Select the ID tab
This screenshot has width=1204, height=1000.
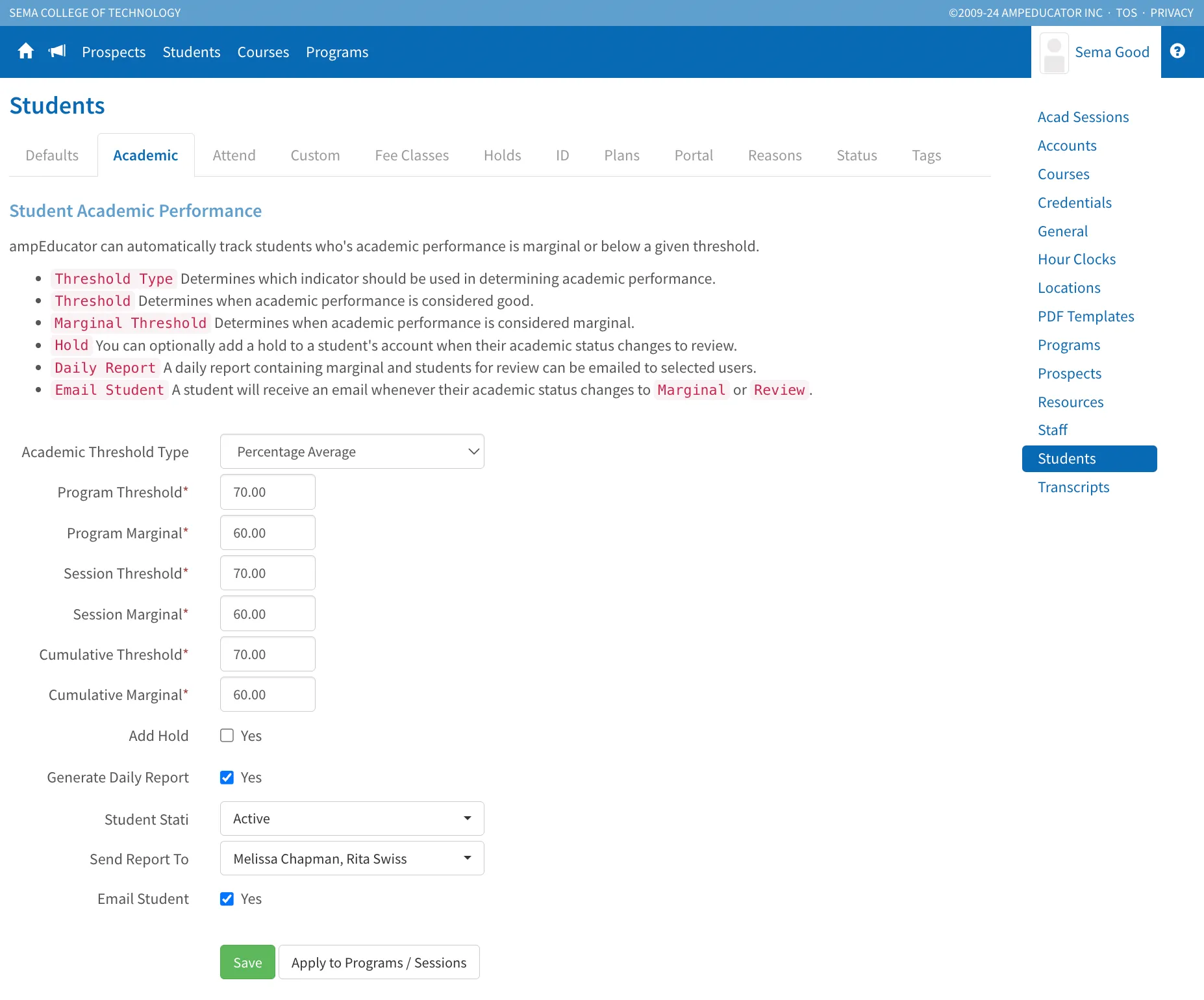click(x=562, y=155)
